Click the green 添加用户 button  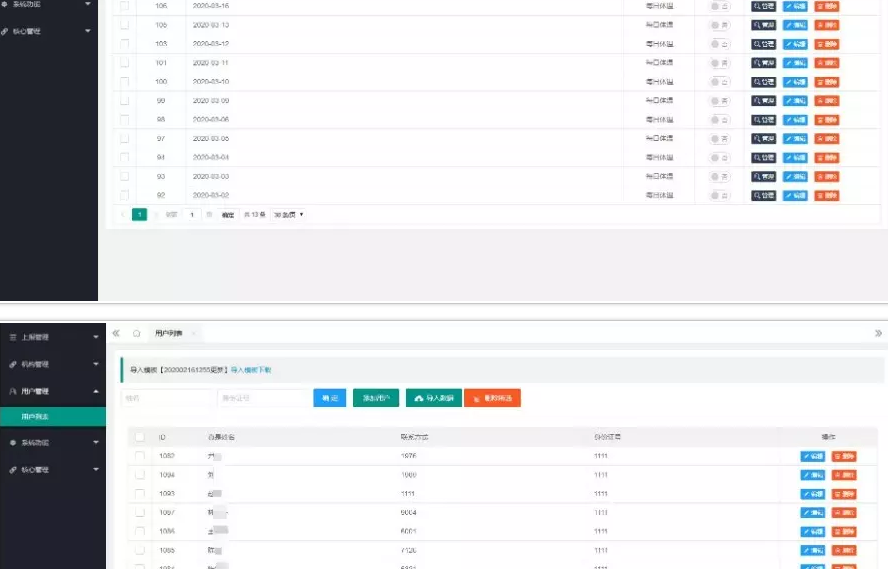tap(376, 398)
